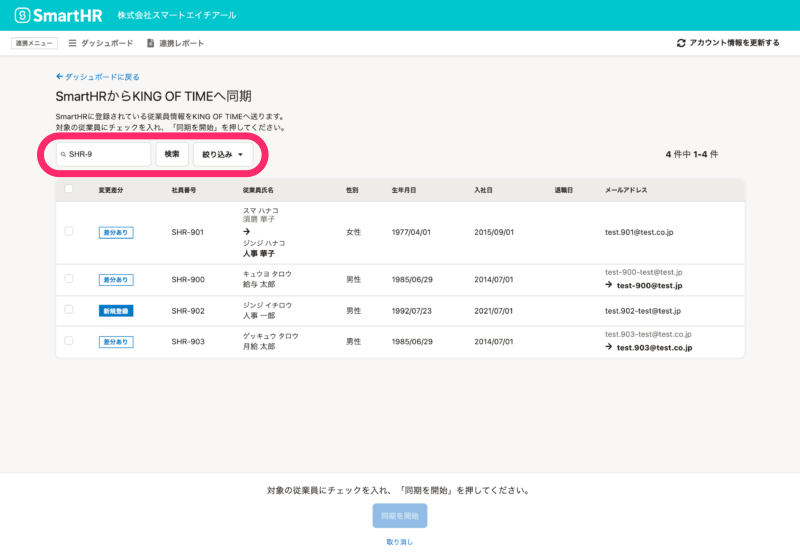Click employee number SHR-901
Image resolution: width=800 pixels, height=560 pixels.
coord(188,233)
